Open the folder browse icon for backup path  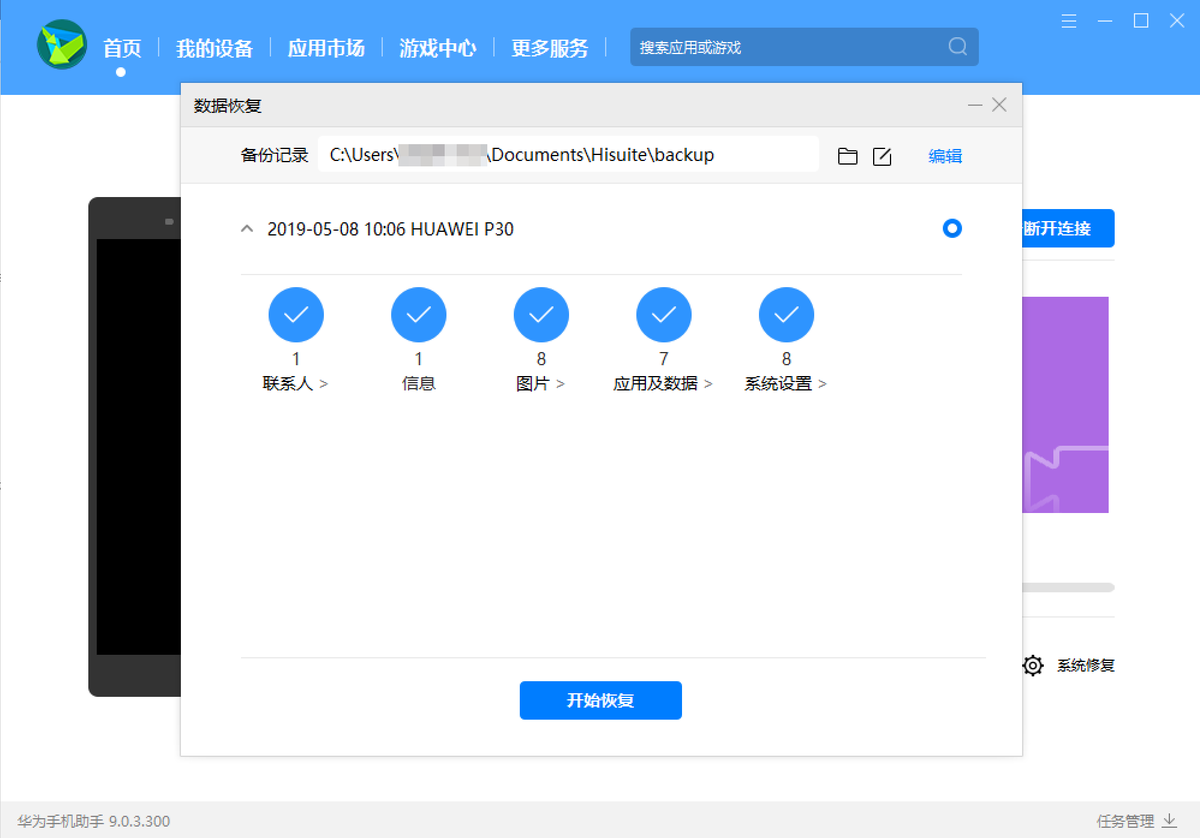[847, 156]
